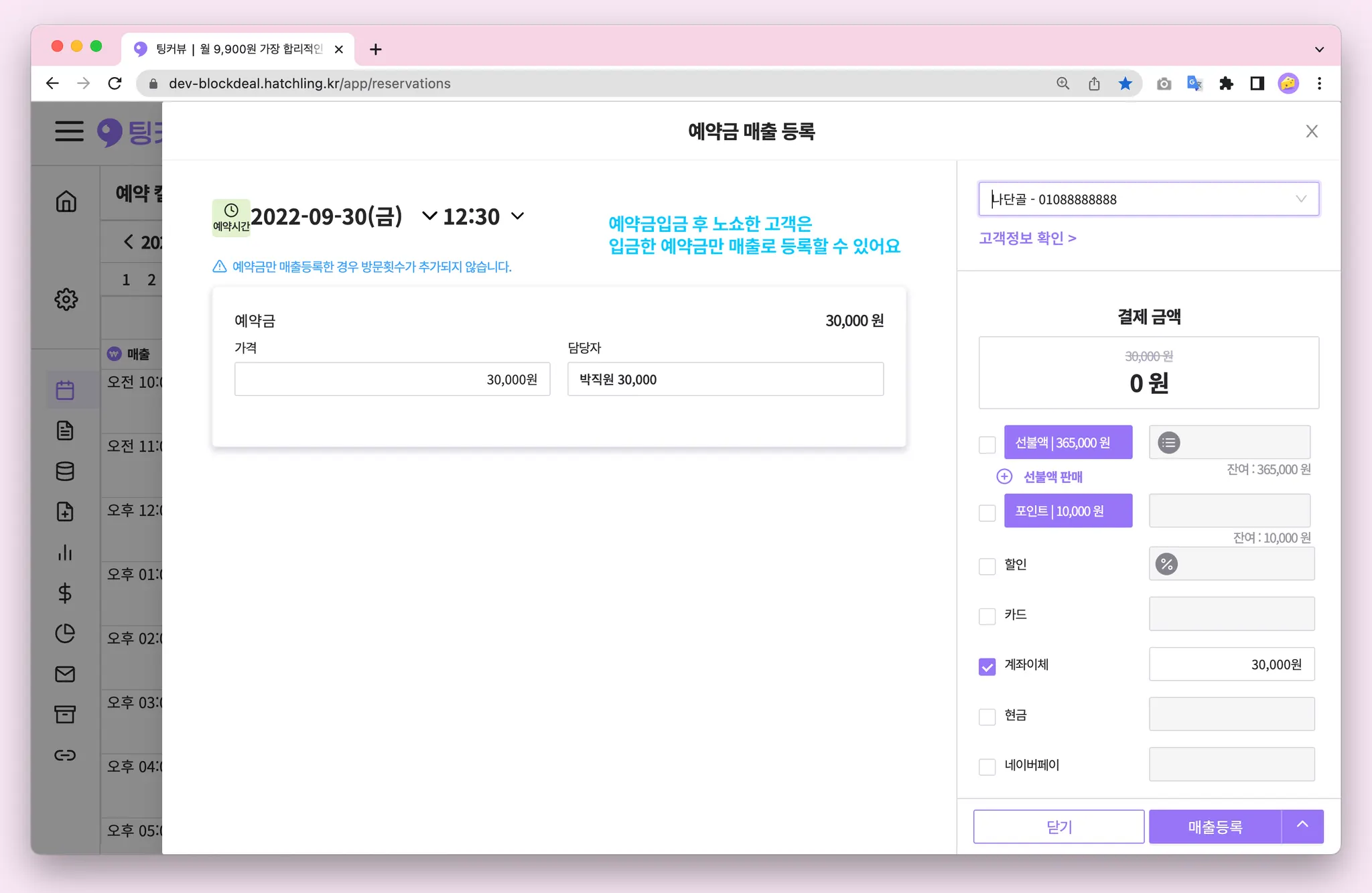The width and height of the screenshot is (1372, 893).
Task: Open the hamburger menu icon
Action: 69,131
